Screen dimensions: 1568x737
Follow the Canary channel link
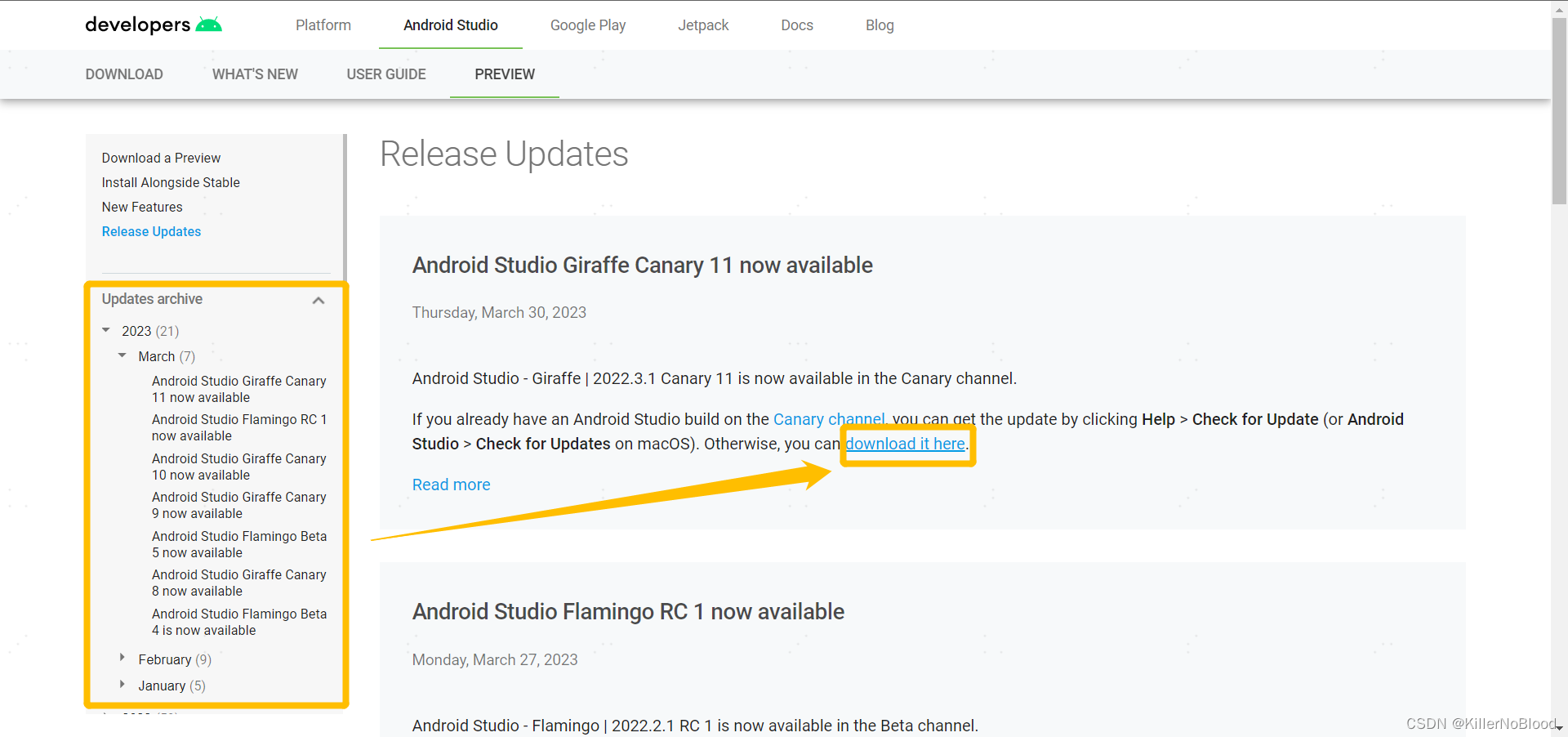pyautogui.click(x=829, y=419)
